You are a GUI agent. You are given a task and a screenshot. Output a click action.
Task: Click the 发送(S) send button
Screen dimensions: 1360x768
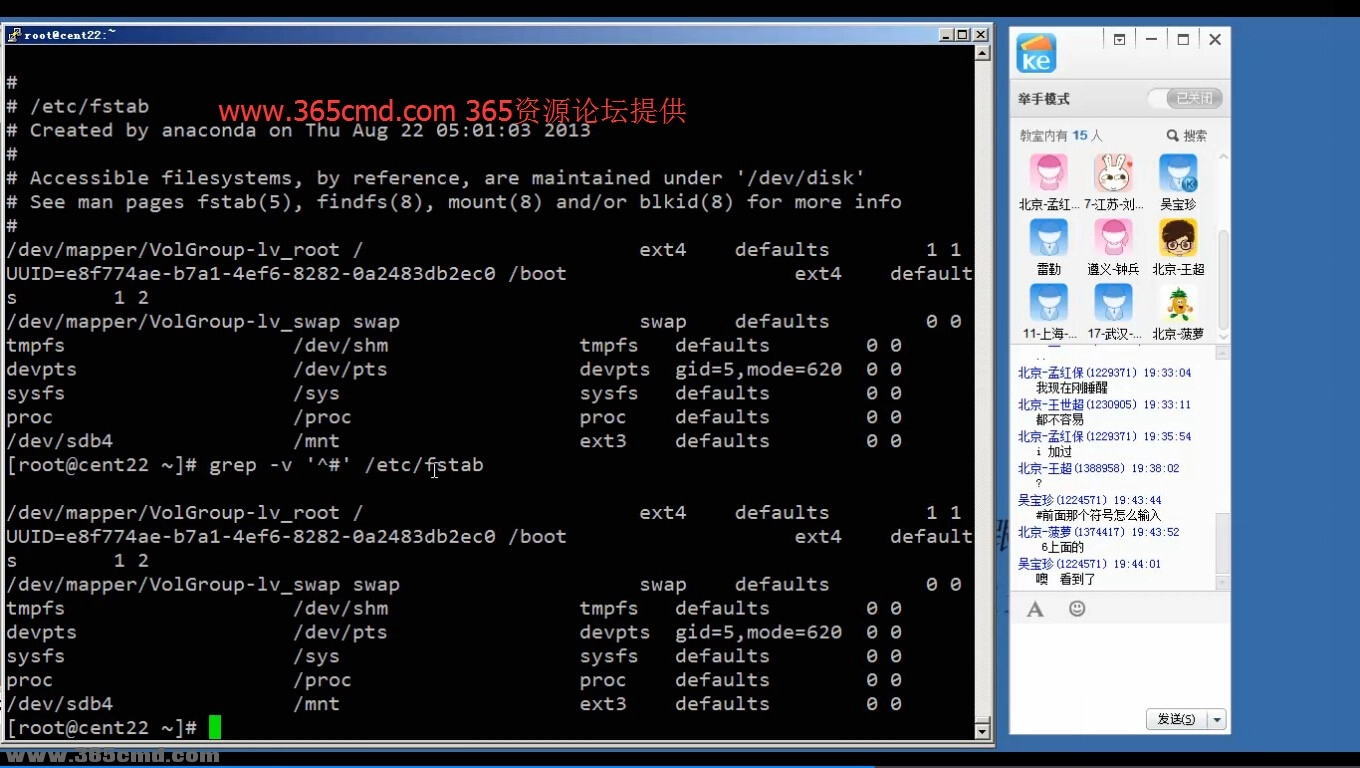tap(1178, 719)
